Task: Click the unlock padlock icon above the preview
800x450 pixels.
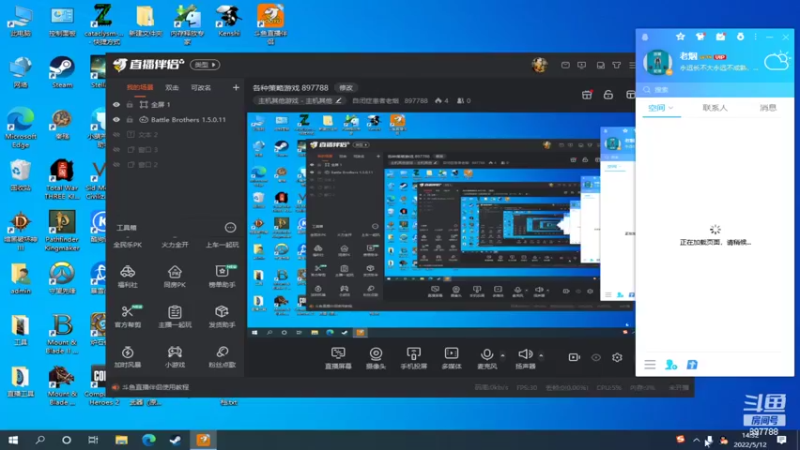Action: point(608,95)
